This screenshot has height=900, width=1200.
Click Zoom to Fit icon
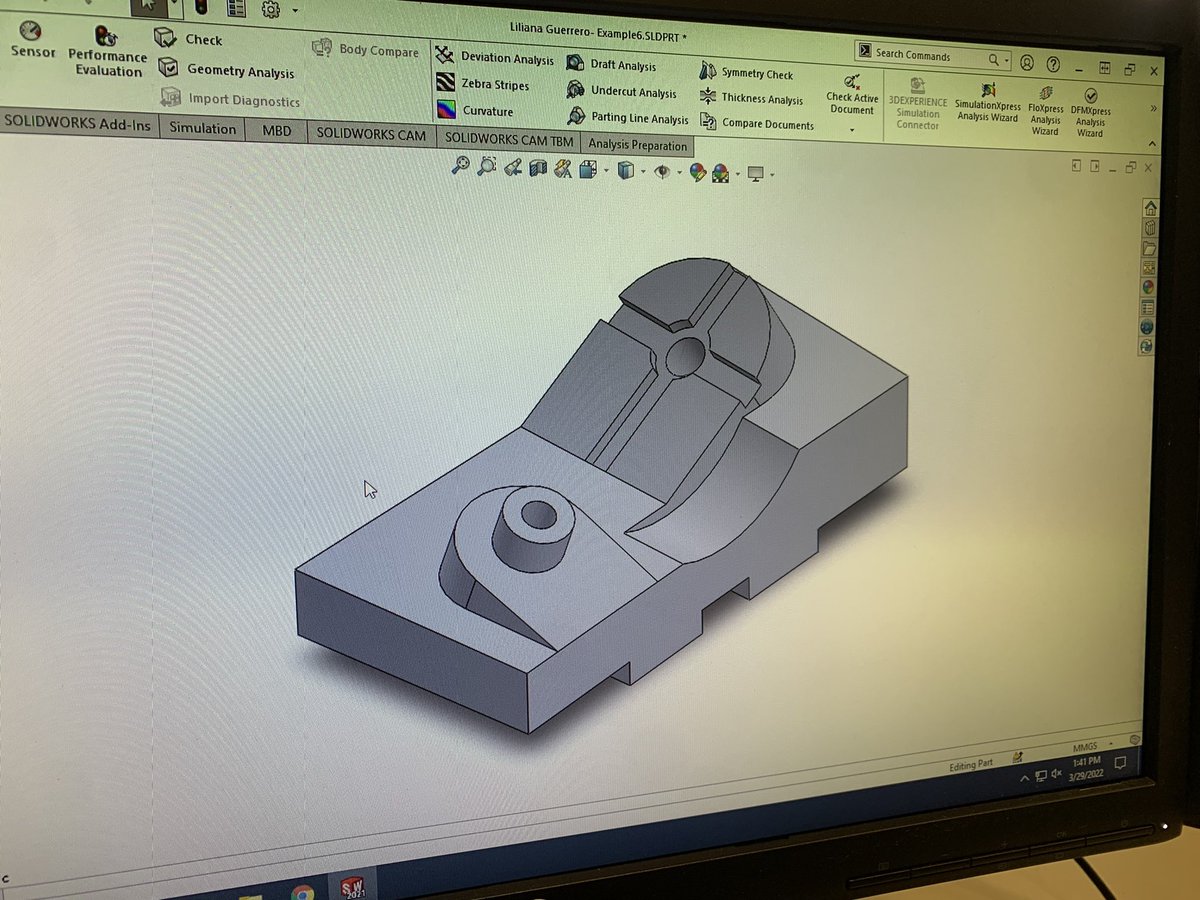[460, 166]
